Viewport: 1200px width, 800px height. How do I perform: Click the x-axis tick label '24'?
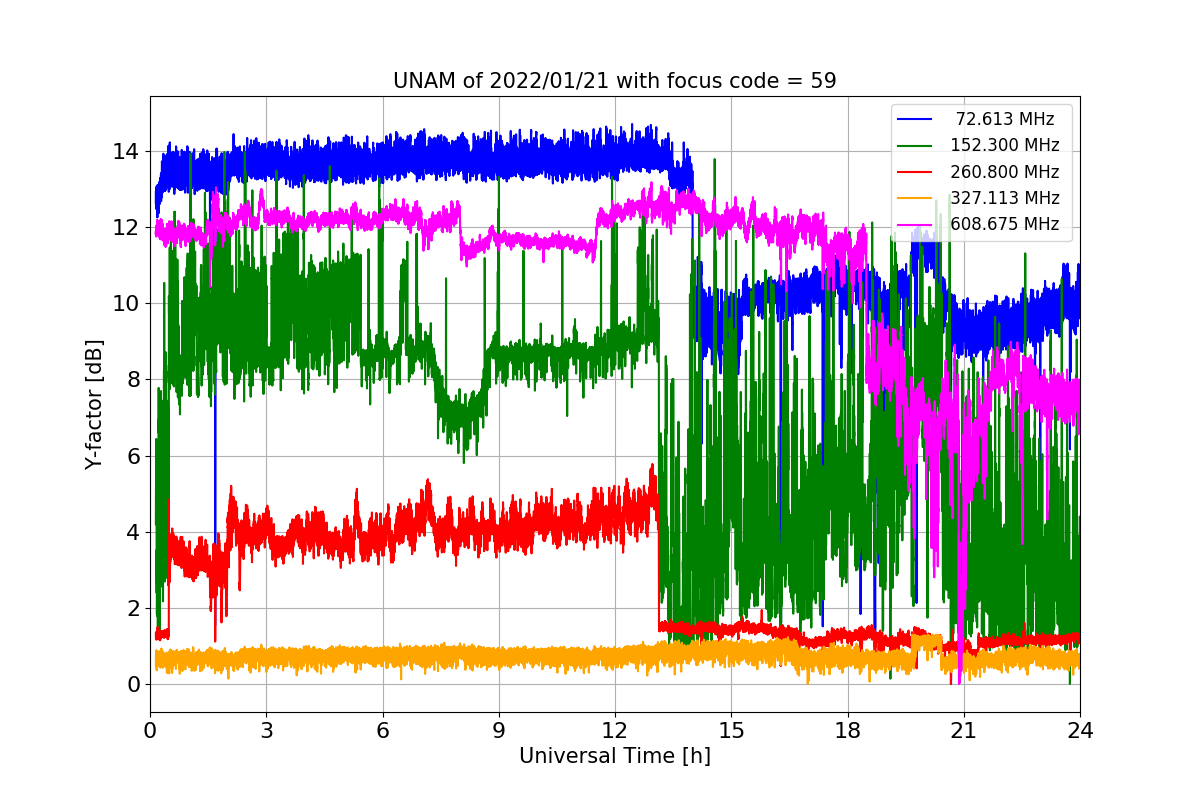(1080, 731)
